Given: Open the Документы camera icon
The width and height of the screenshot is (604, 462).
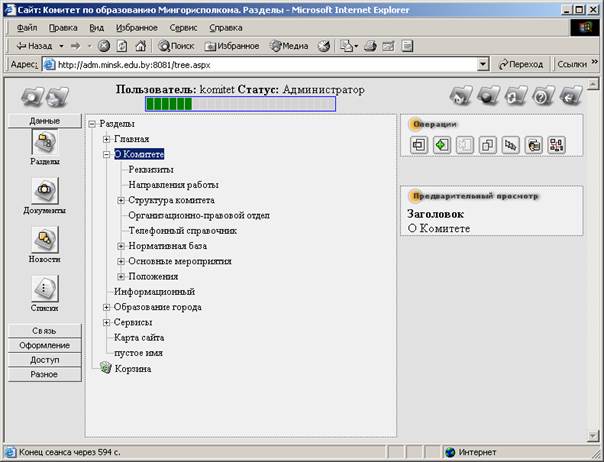Looking at the screenshot, I should (45, 190).
